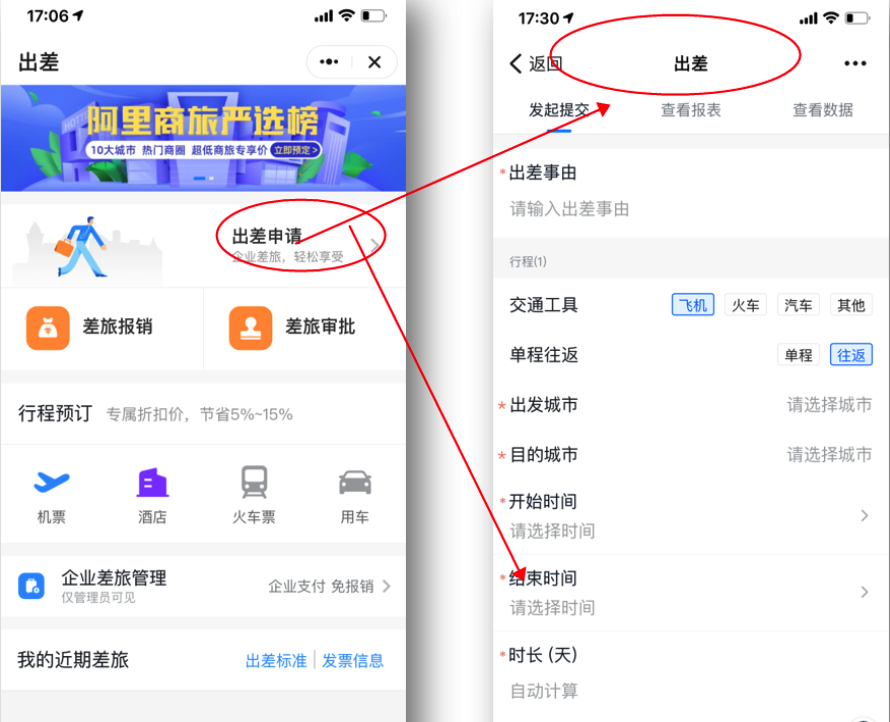The height and width of the screenshot is (722, 890).
Task: Switch to the 发起提交 tab
Action: (559, 110)
